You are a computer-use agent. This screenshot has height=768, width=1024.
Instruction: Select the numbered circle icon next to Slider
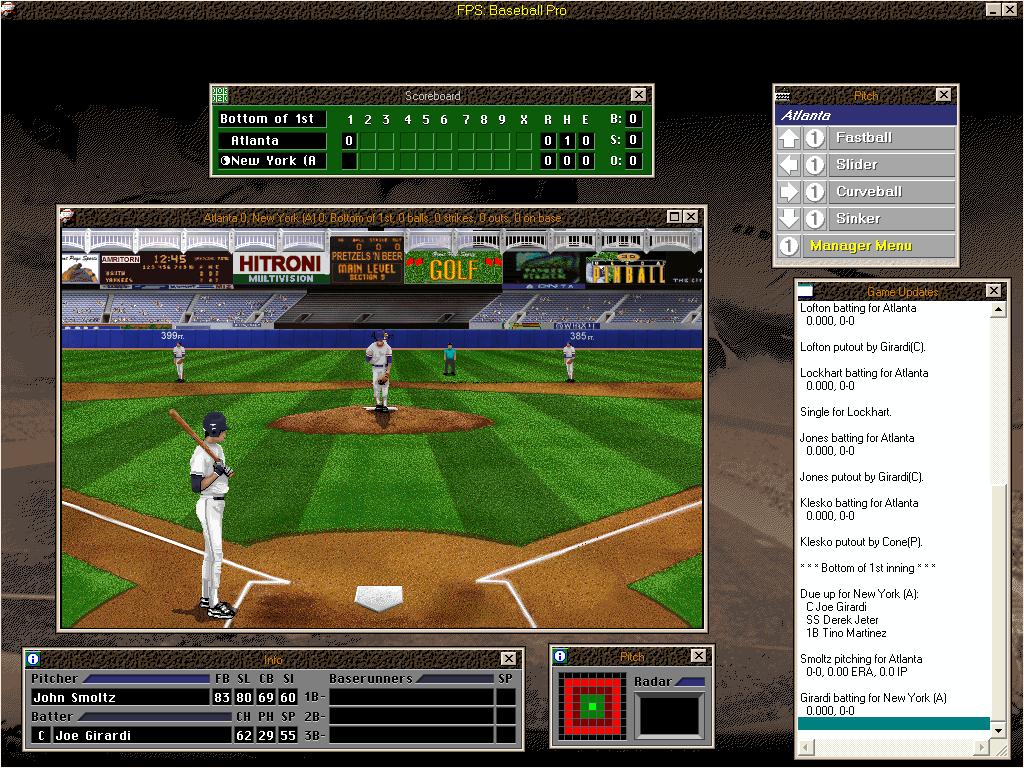pos(814,165)
